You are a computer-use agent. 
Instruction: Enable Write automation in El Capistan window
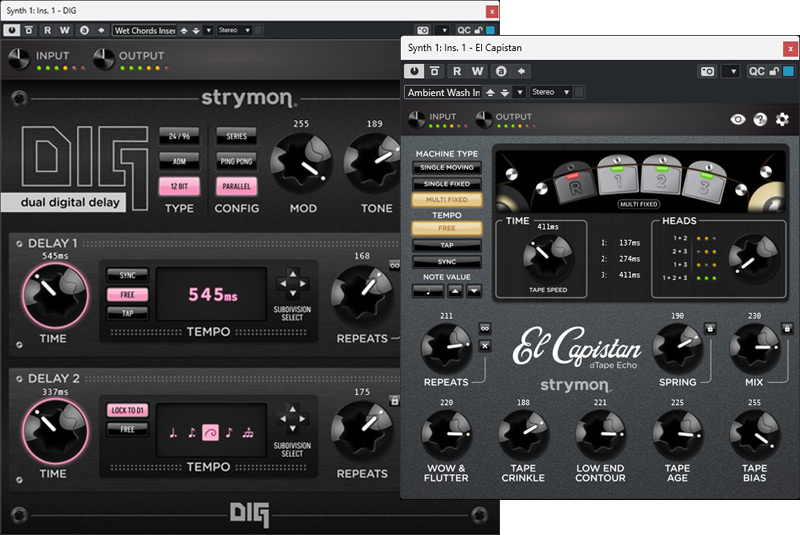click(477, 71)
